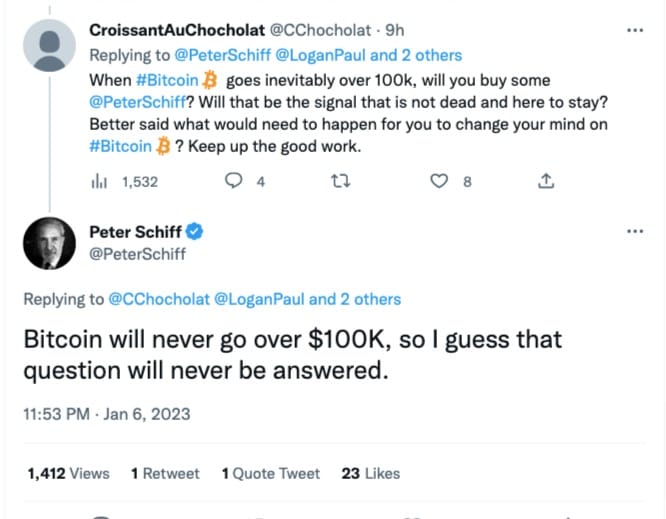Image resolution: width=666 pixels, height=519 pixels.
Task: Open @PeterSchiff mention in tweet body
Action: click(x=138, y=102)
